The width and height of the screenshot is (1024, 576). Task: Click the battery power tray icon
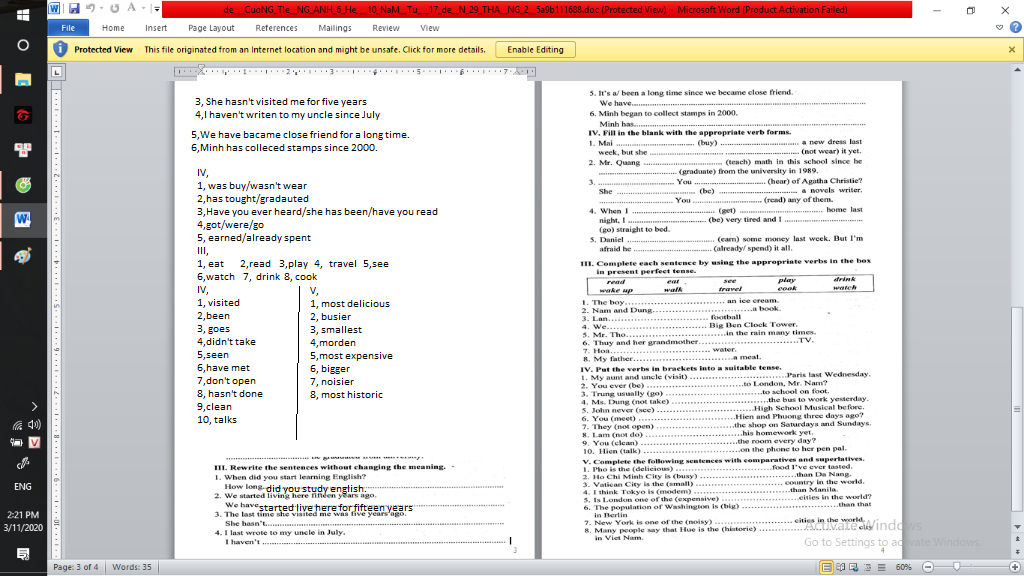point(17,442)
